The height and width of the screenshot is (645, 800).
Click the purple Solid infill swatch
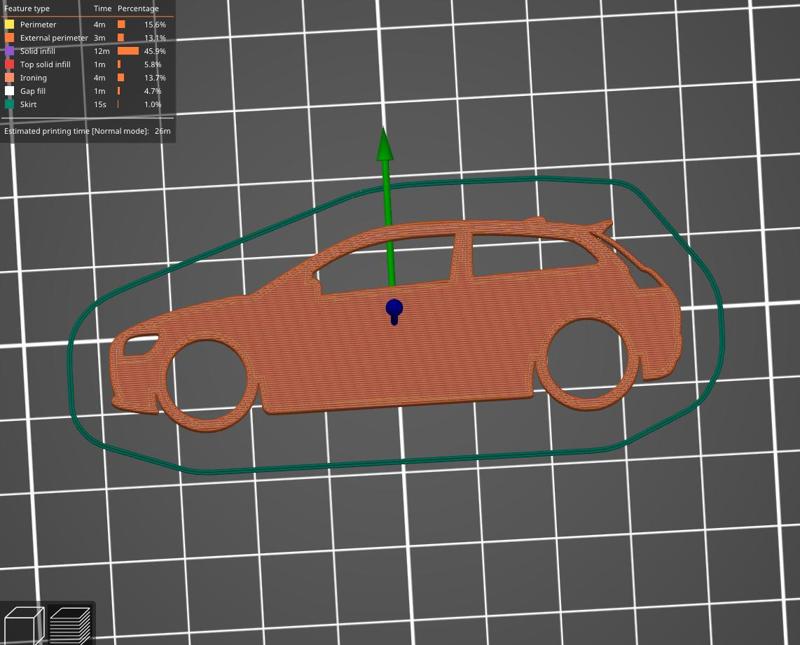tap(10, 51)
